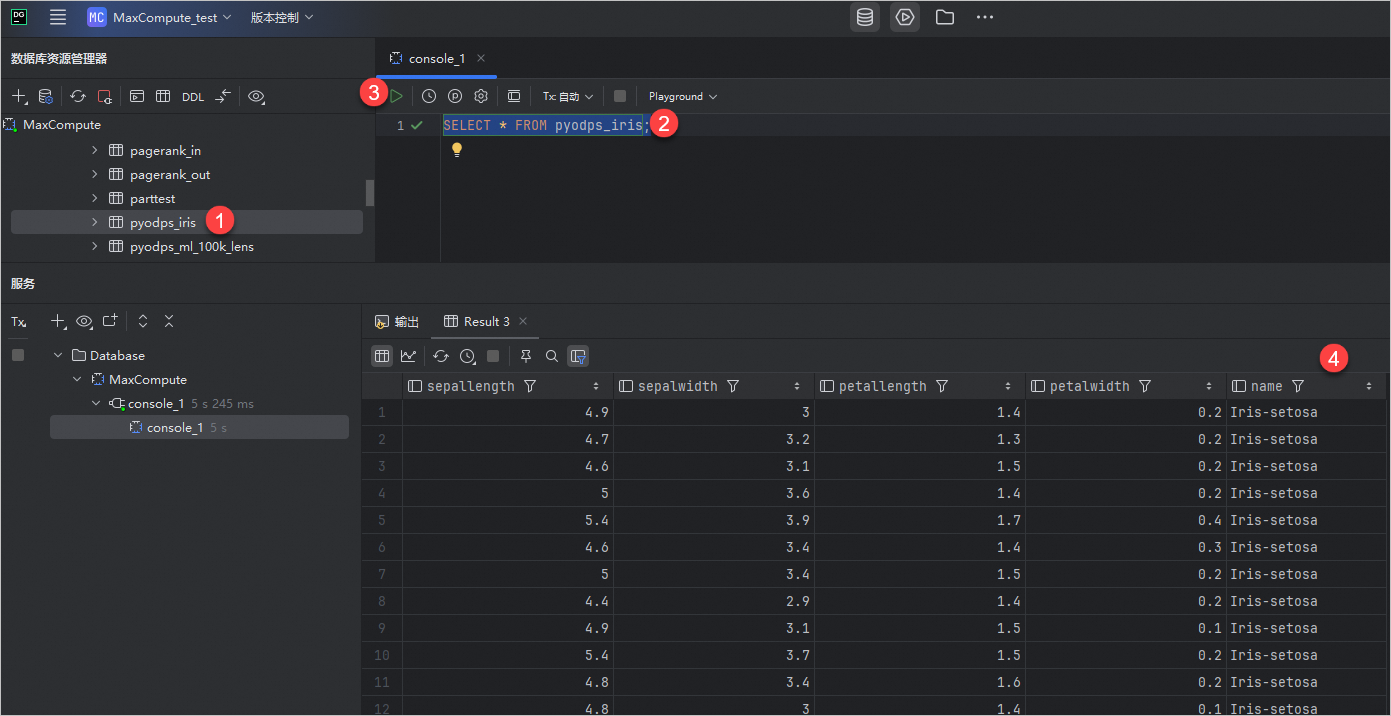This screenshot has width=1391, height=716.
Task: Toggle the eye icon in services toolbar
Action: tap(84, 322)
